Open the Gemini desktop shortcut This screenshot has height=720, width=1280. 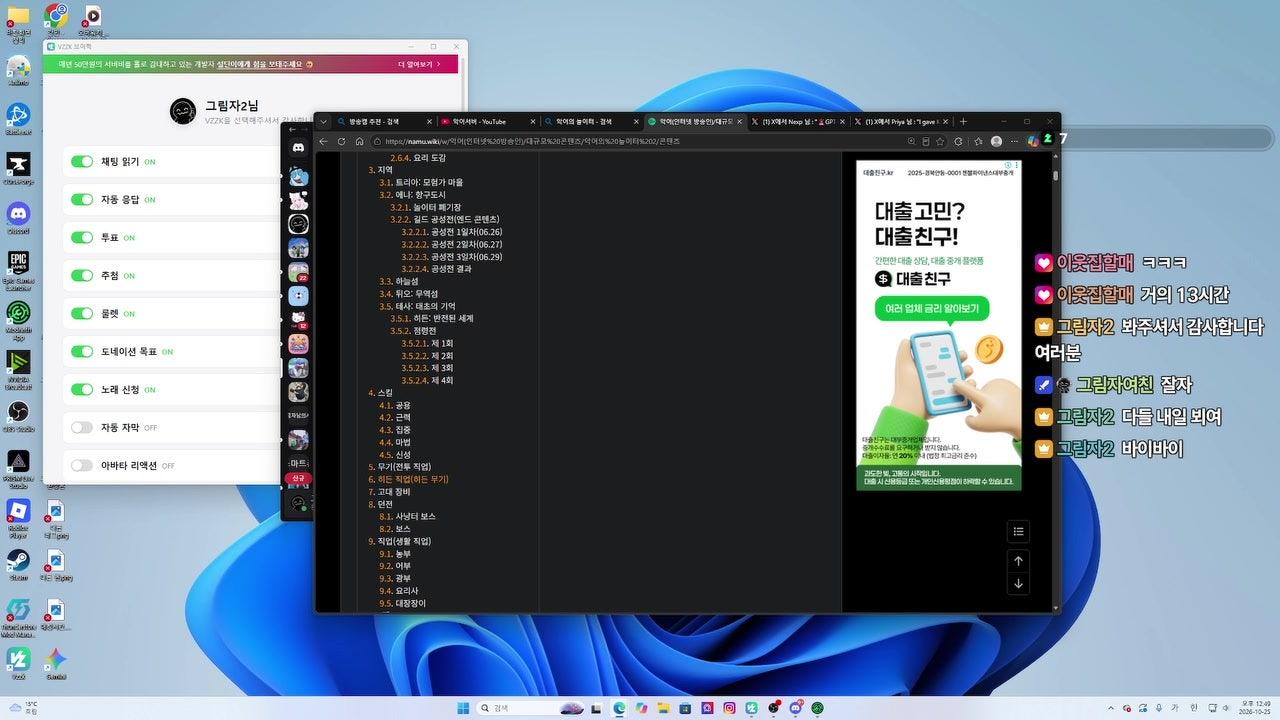55,663
